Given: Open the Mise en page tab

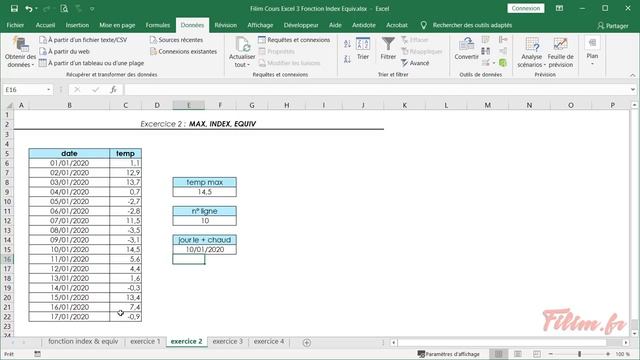Looking at the screenshot, I should (117, 25).
